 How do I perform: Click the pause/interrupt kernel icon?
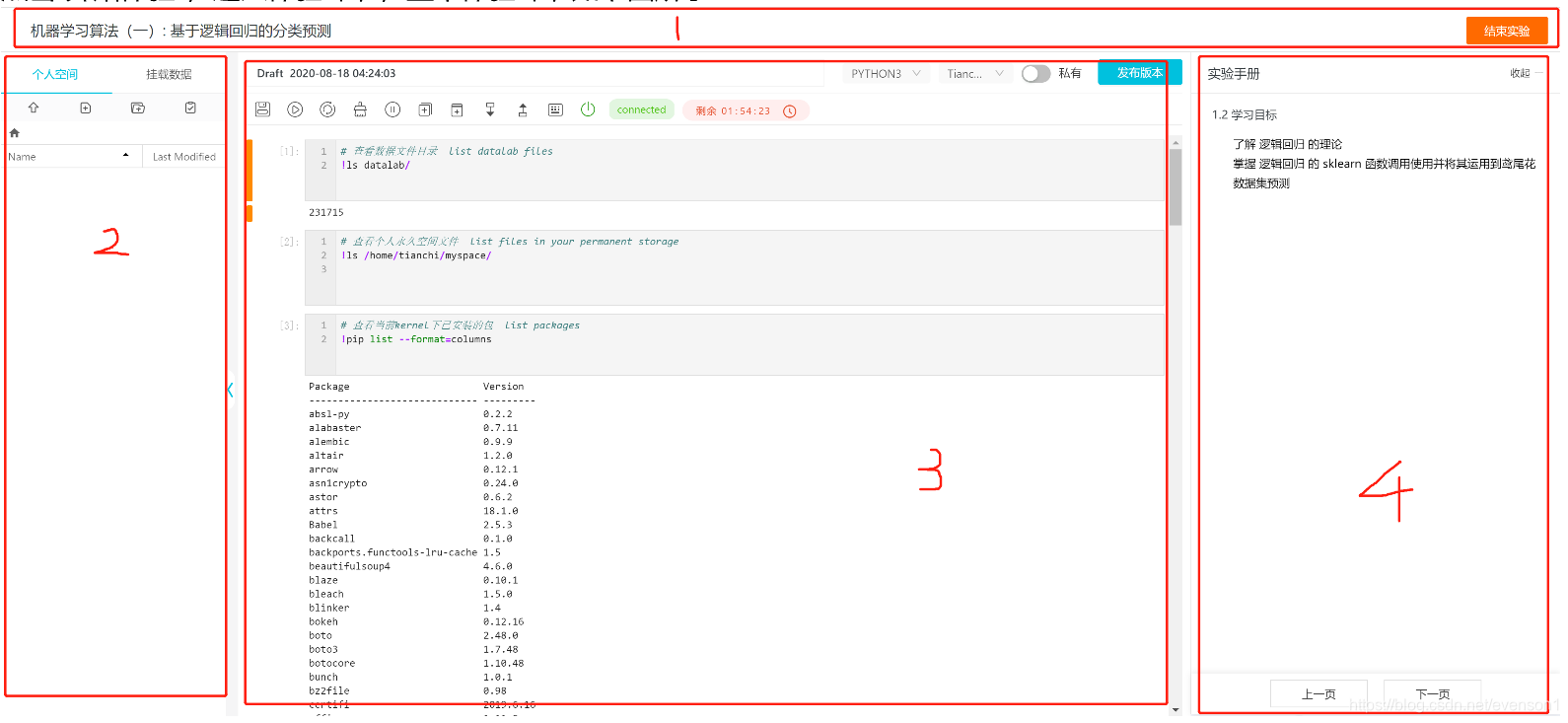392,109
